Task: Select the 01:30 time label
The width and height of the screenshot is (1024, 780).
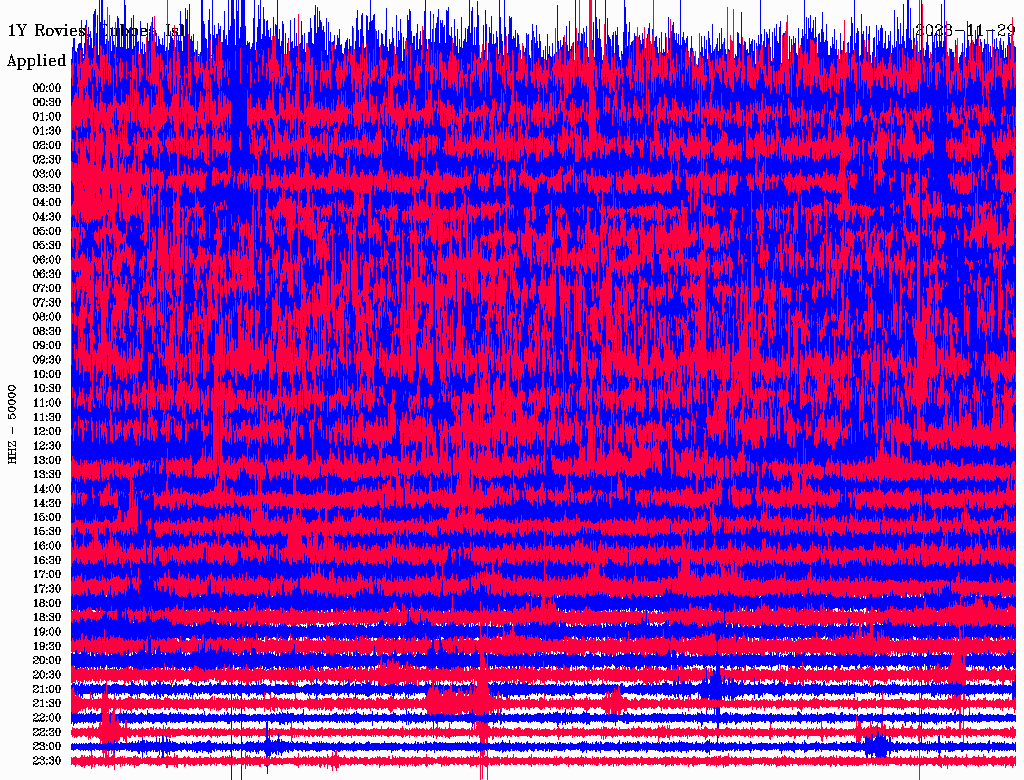Action: [47, 131]
